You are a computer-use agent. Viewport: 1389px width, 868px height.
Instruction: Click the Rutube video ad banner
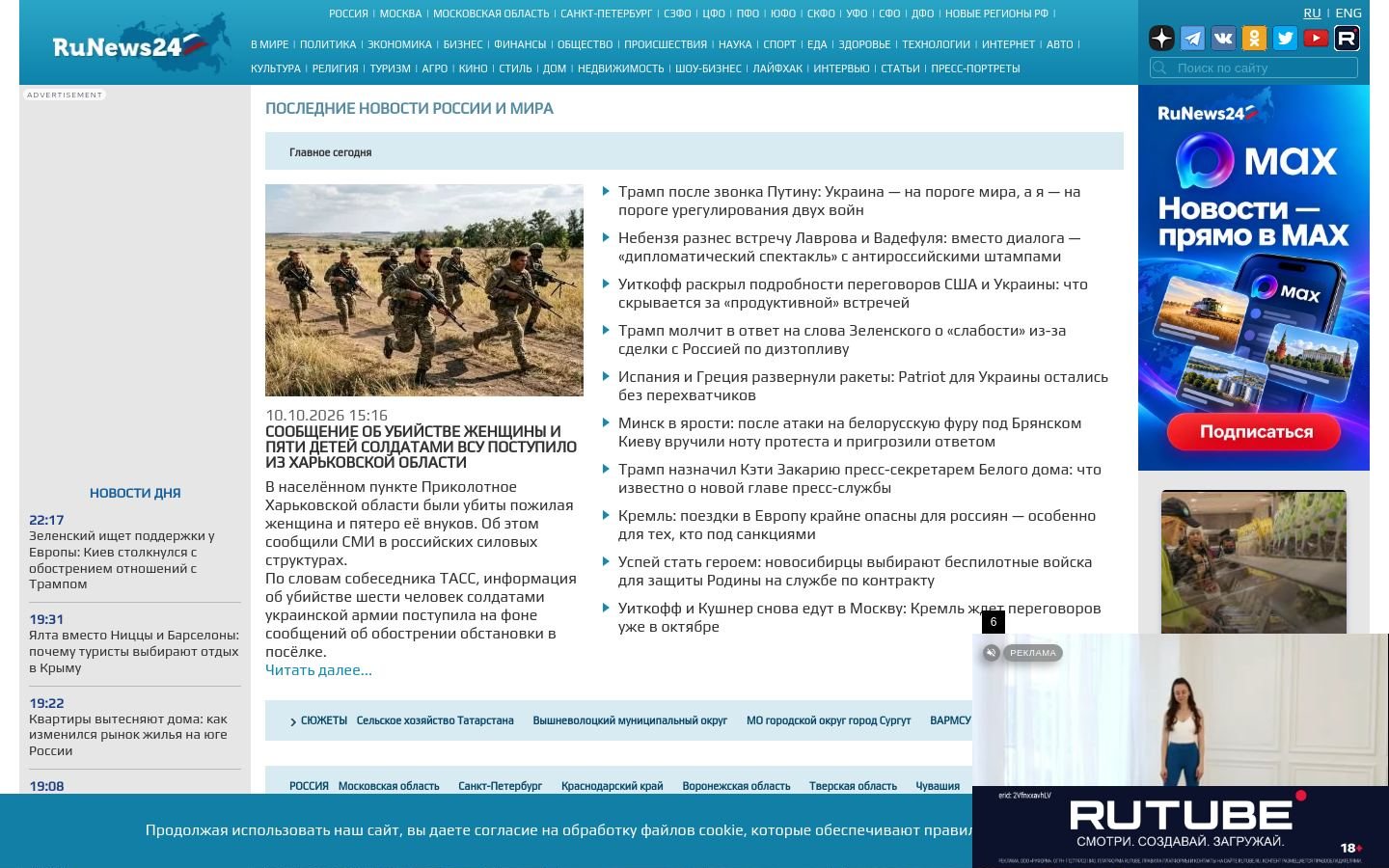point(1181,750)
